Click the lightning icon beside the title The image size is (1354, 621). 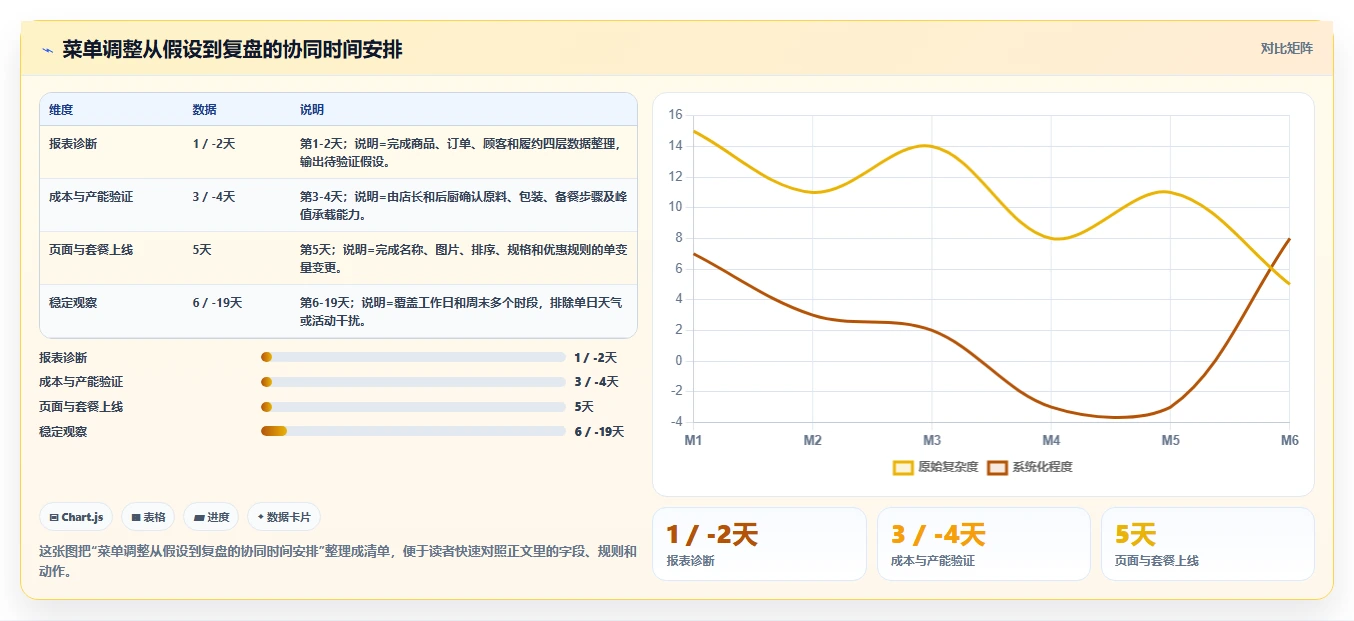[x=47, y=50]
